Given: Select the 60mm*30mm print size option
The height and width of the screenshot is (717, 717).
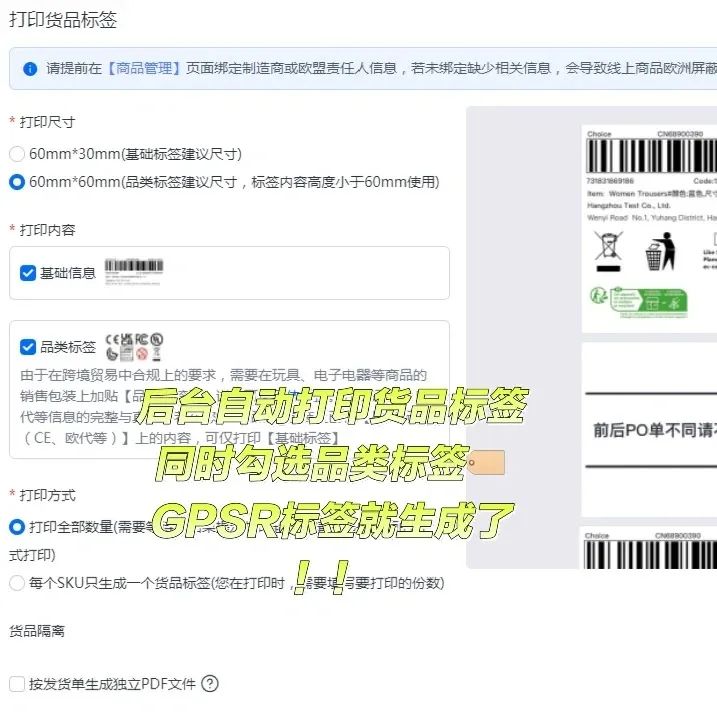Looking at the screenshot, I should 17,154.
